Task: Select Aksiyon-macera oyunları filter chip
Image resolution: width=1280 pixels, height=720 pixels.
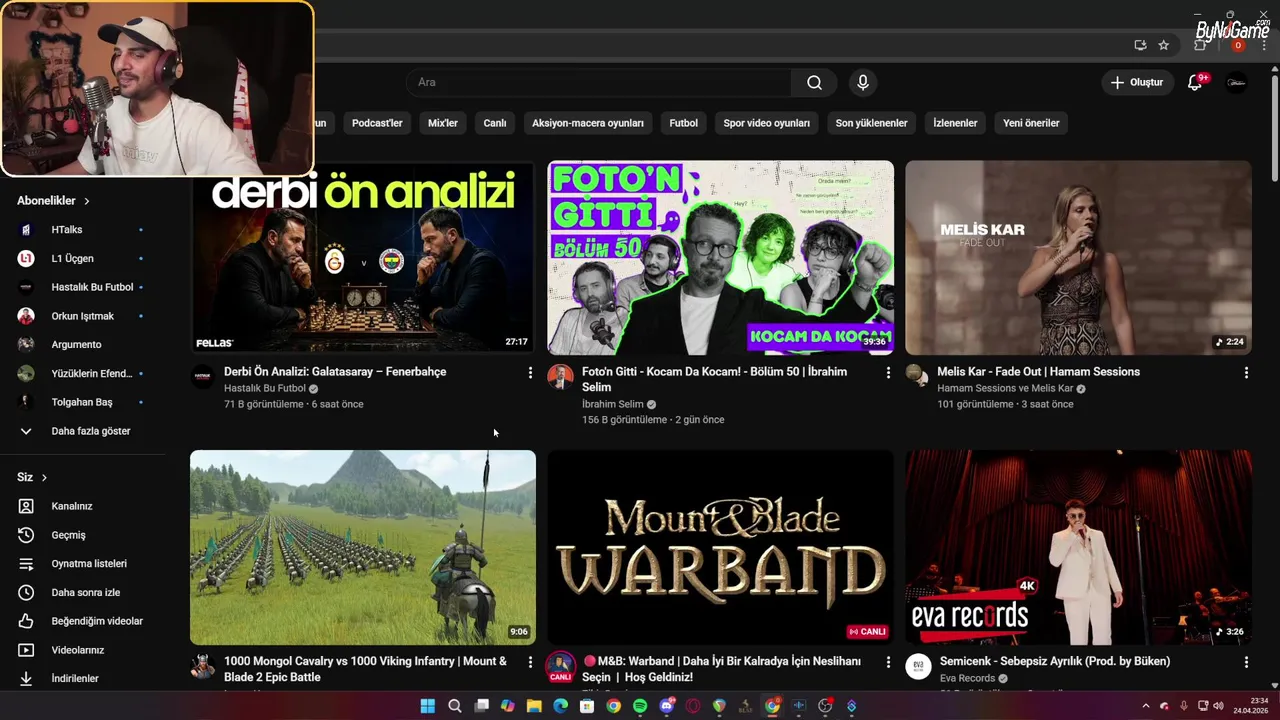Action: (588, 123)
